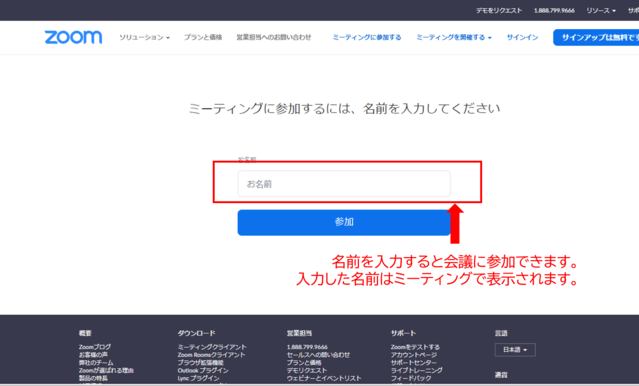The image size is (639, 386).
Task: Open the お客様の声 footer link
Action: 93,355
